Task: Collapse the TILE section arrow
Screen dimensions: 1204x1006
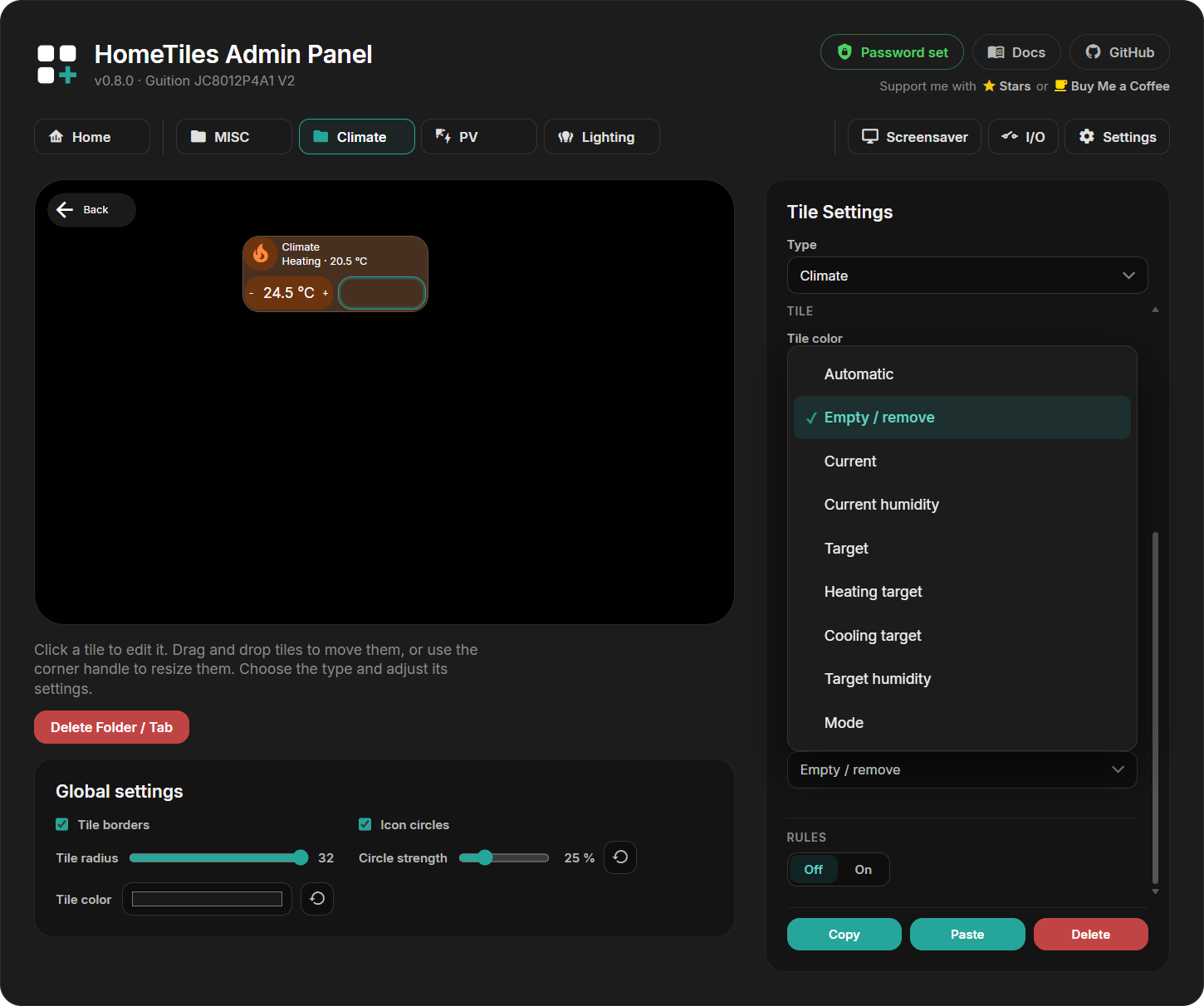Action: (1155, 310)
